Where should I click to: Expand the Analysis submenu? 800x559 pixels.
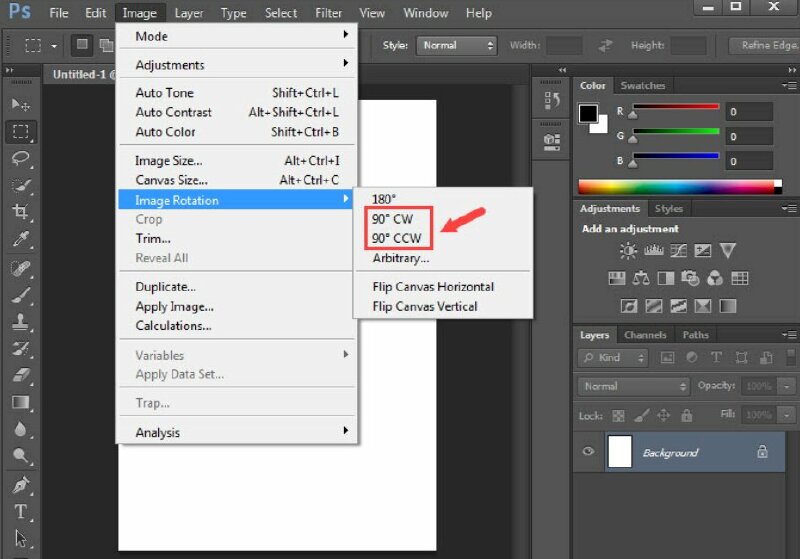coord(238,433)
